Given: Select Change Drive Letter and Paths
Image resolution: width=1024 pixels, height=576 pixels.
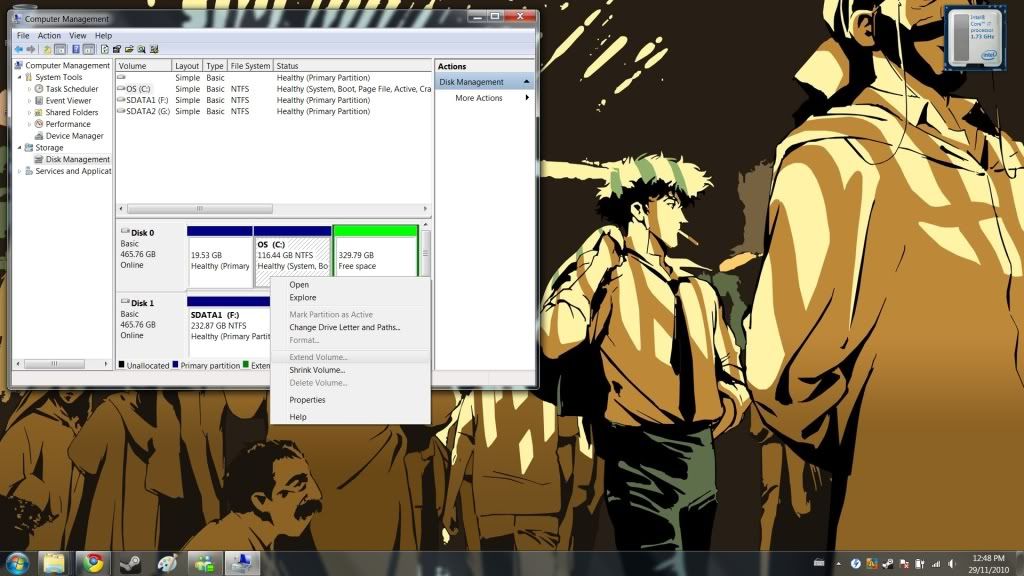Looking at the screenshot, I should (350, 327).
